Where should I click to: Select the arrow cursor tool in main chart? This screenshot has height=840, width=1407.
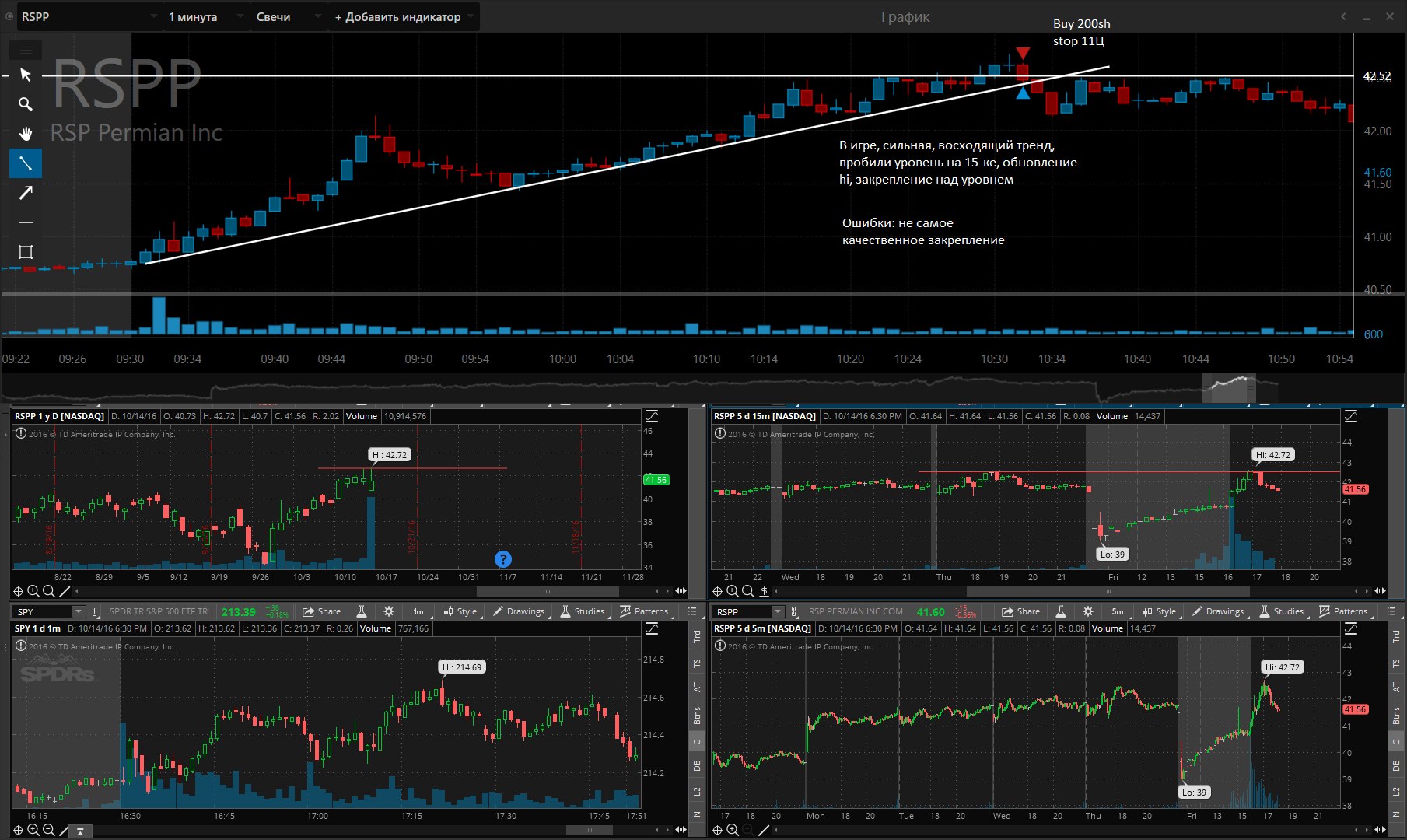[26, 75]
